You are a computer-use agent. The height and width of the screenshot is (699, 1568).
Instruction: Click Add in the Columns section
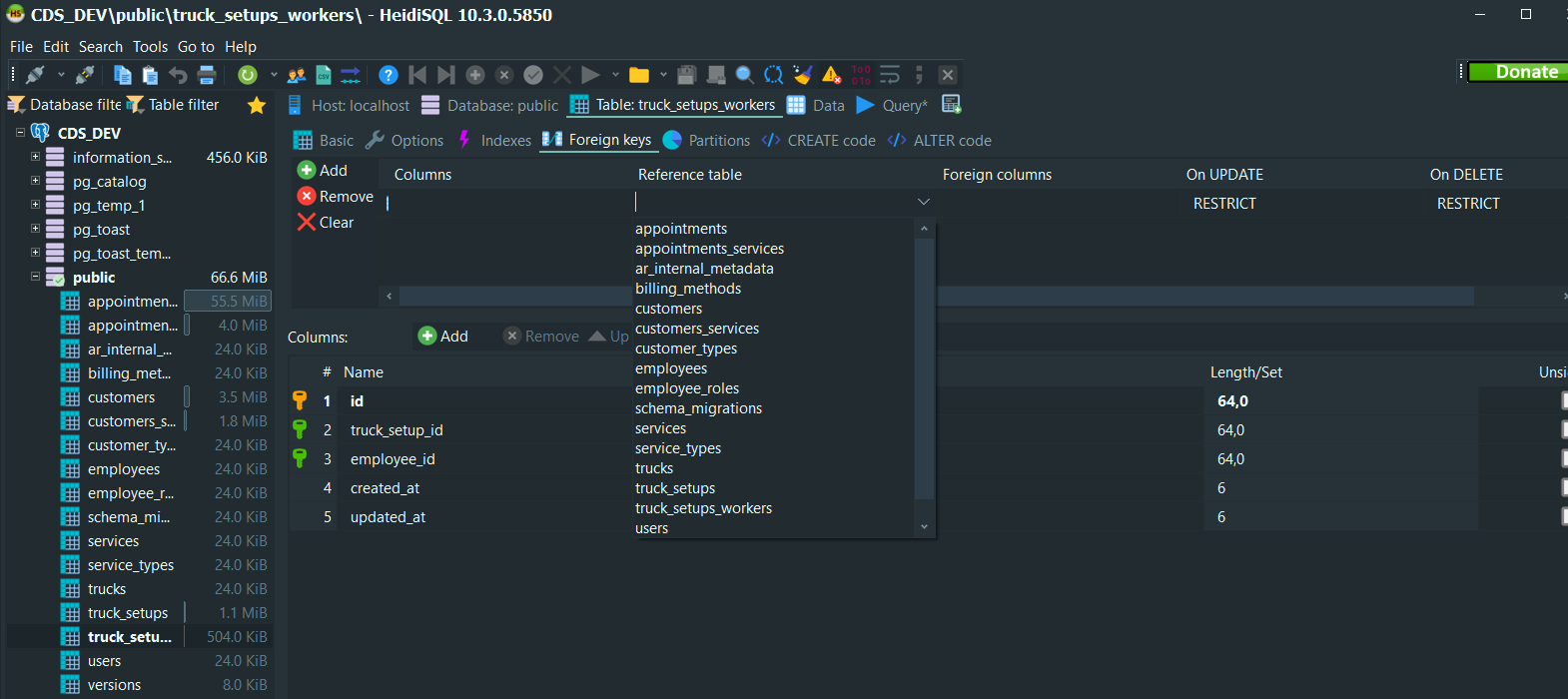(x=442, y=337)
